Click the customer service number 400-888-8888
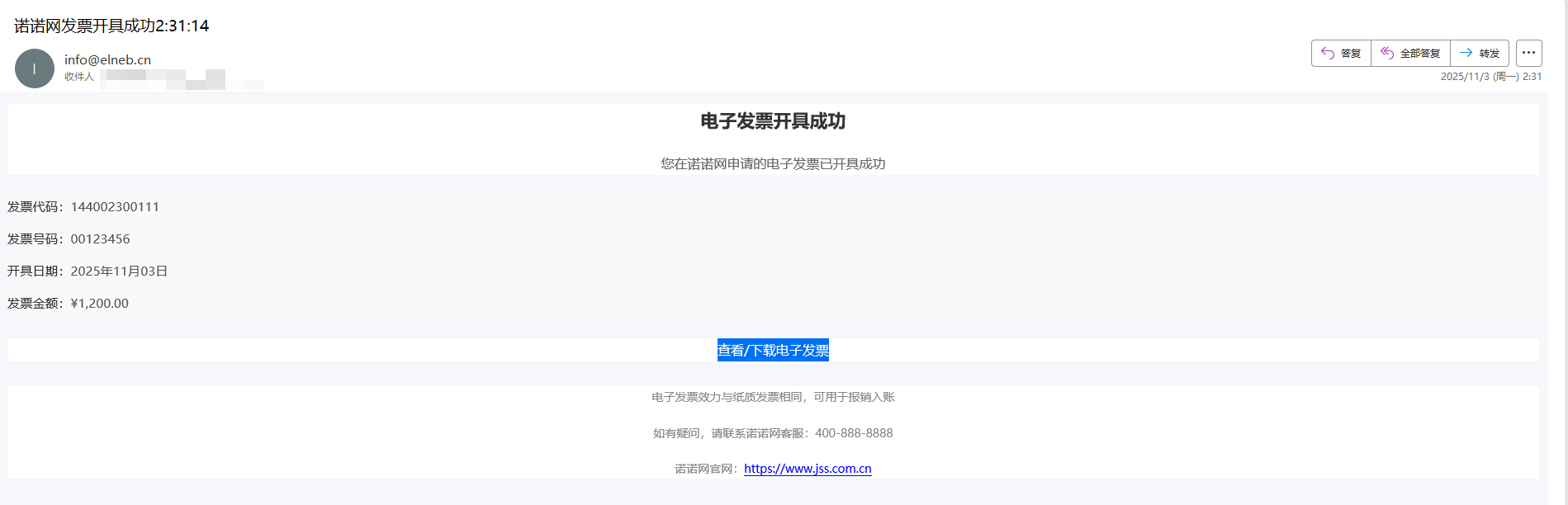 [854, 433]
